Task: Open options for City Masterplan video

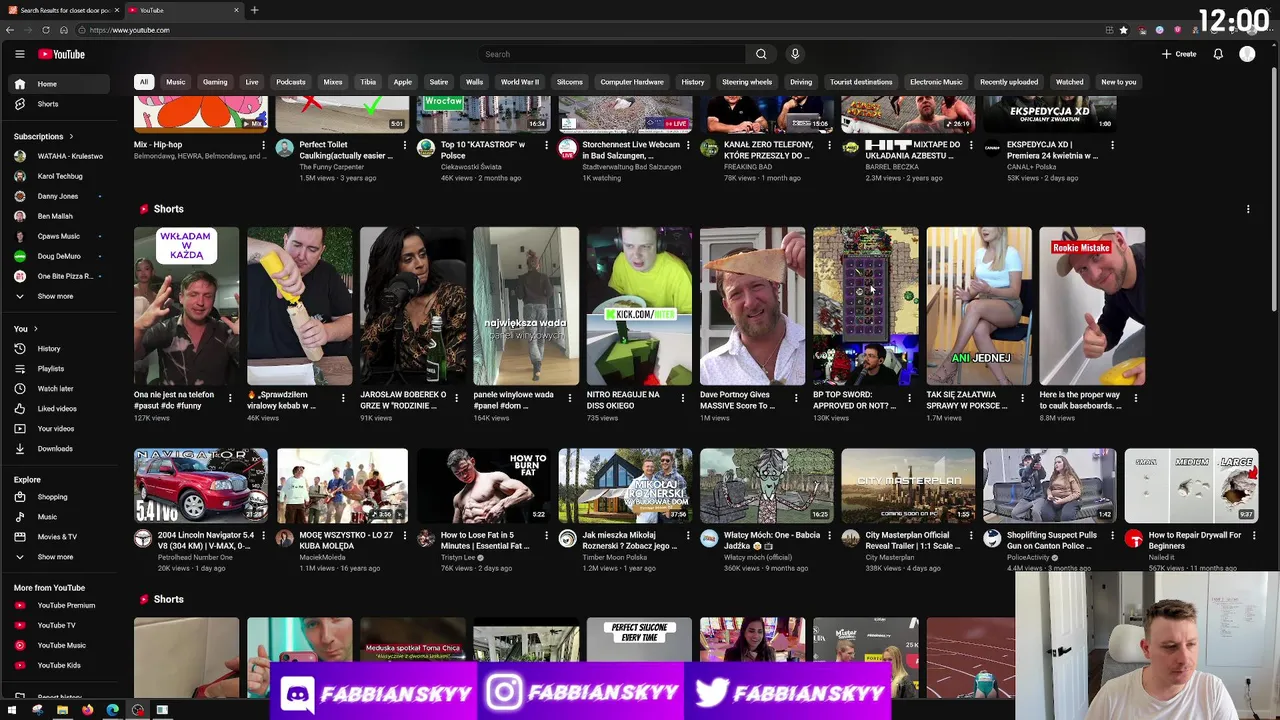Action: coord(970,536)
